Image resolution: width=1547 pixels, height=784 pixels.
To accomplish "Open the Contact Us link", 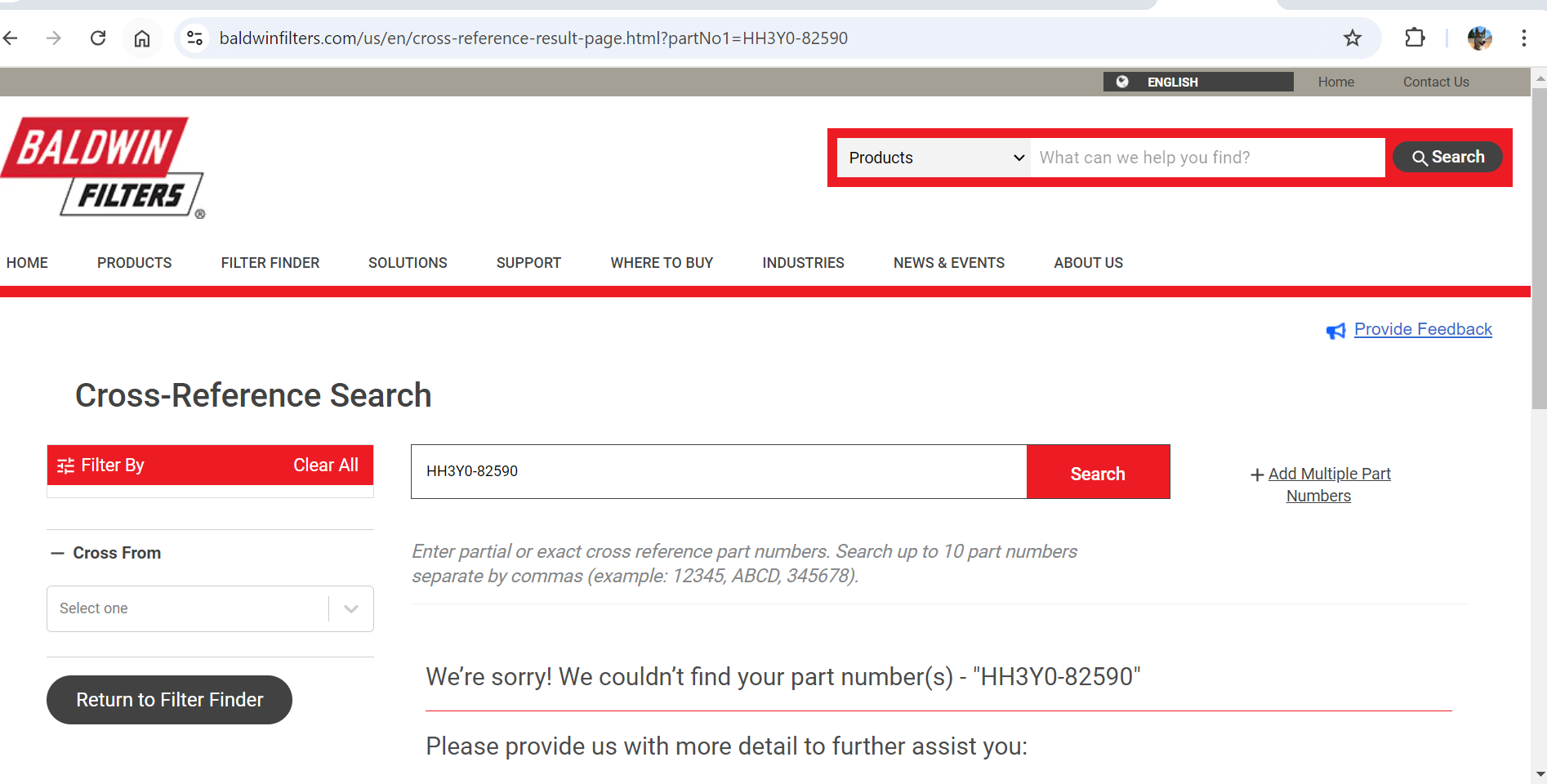I will click(1436, 82).
